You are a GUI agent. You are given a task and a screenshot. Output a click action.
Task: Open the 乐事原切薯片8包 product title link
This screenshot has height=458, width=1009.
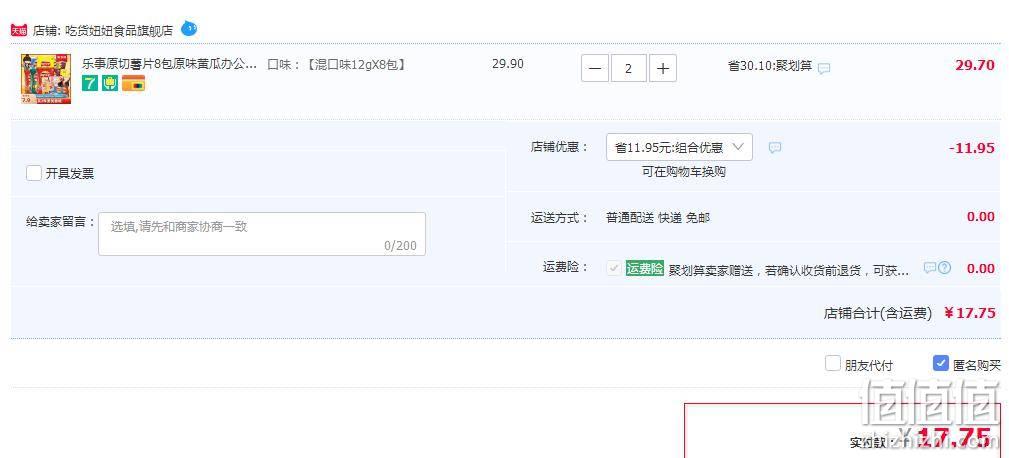tap(169, 64)
